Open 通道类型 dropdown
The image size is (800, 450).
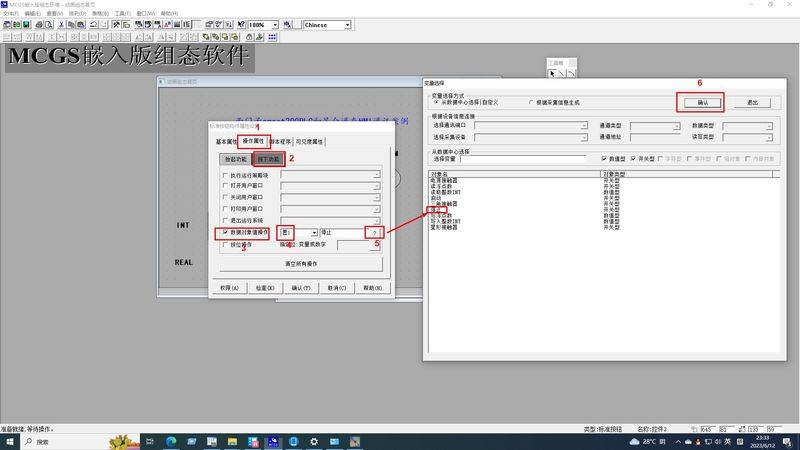click(677, 126)
